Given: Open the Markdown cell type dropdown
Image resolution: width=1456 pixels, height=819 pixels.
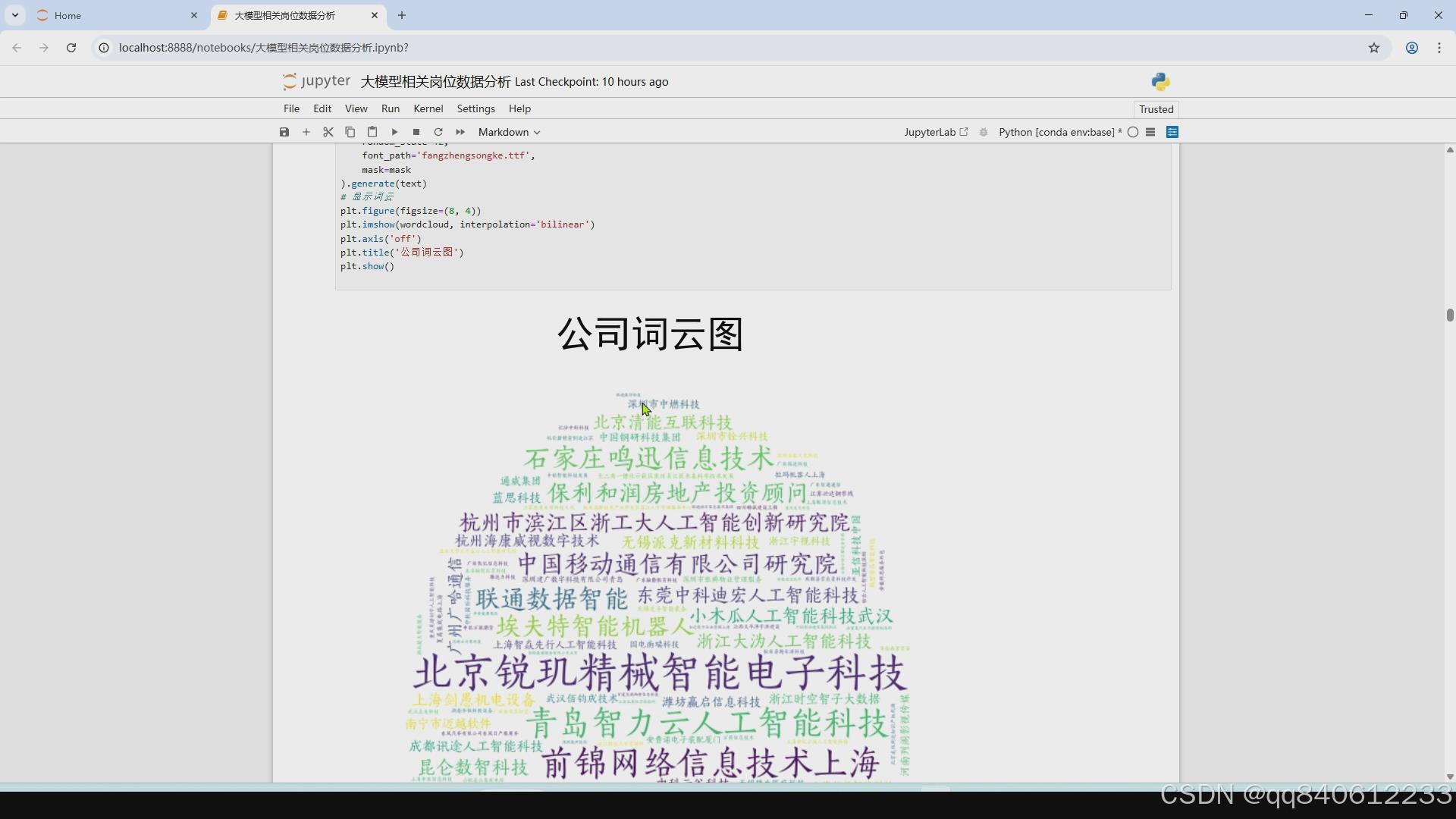Looking at the screenshot, I should pyautogui.click(x=508, y=131).
